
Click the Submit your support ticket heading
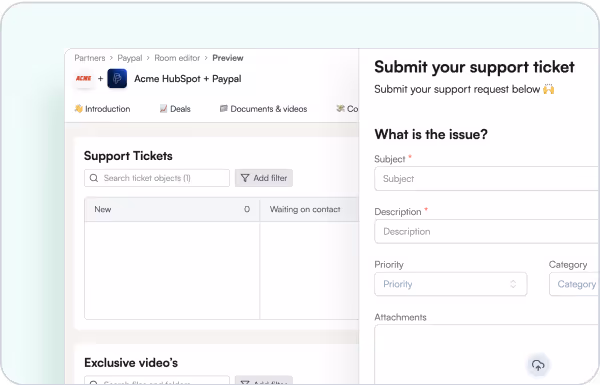point(474,67)
